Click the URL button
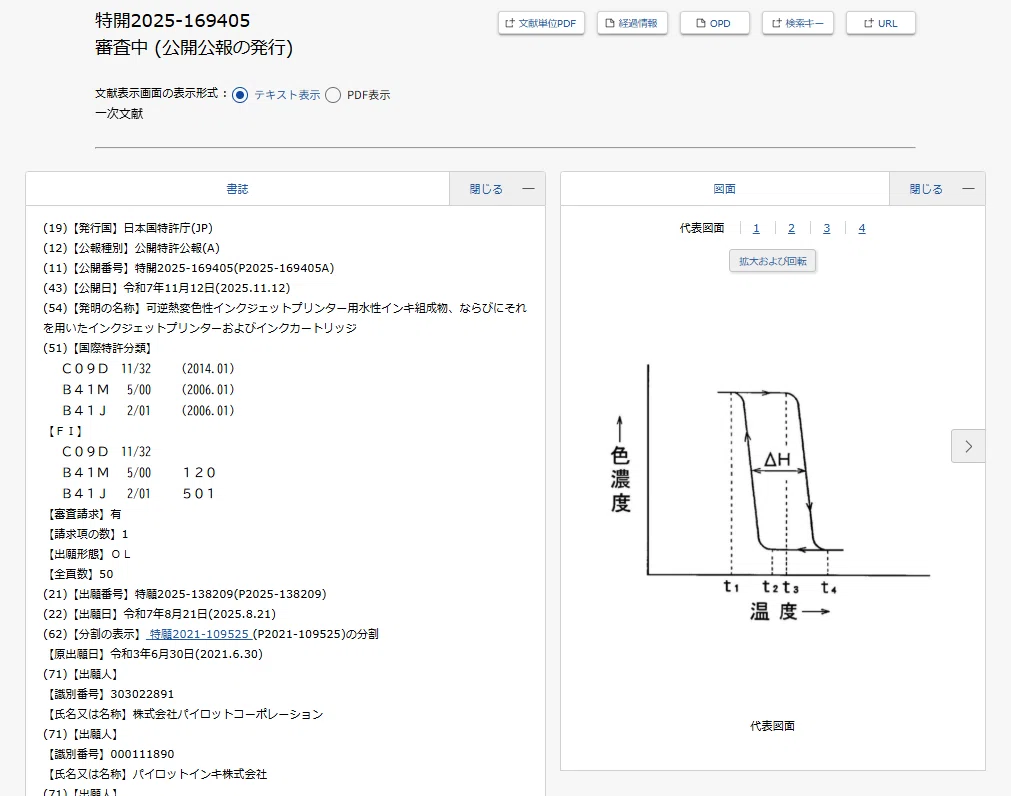The height and width of the screenshot is (796, 1011). 880,23
